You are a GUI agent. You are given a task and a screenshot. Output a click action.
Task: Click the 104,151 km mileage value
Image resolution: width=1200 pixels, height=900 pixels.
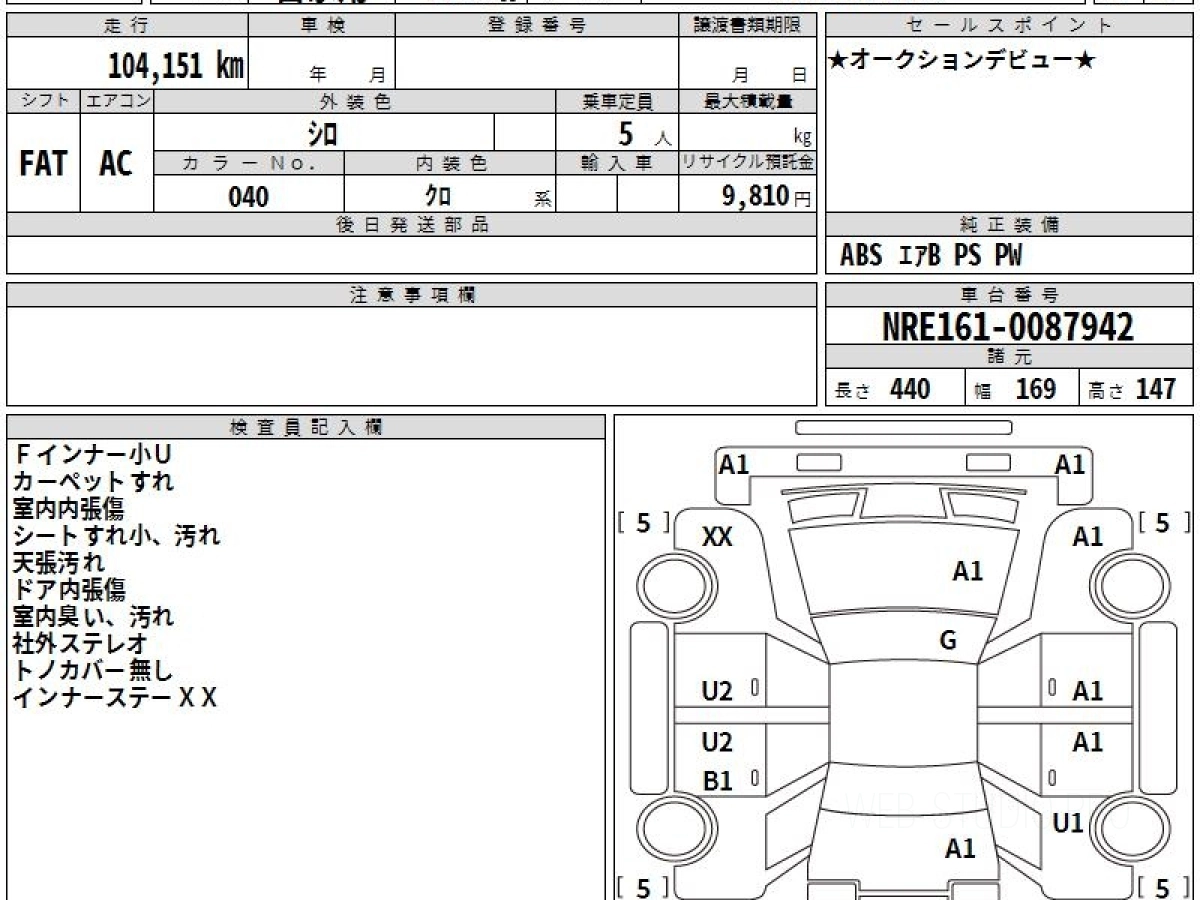(176, 66)
